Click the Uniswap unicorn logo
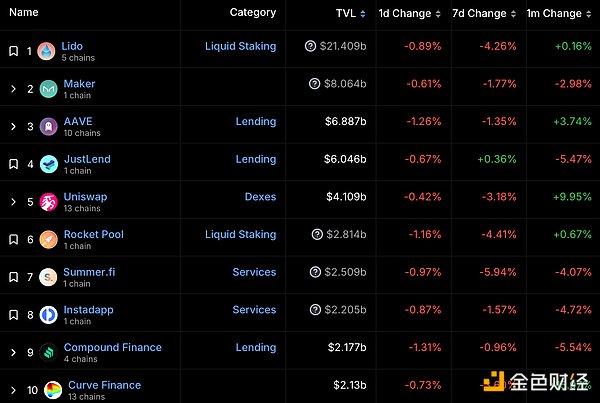Viewport: 600px width, 403px height. point(47,203)
